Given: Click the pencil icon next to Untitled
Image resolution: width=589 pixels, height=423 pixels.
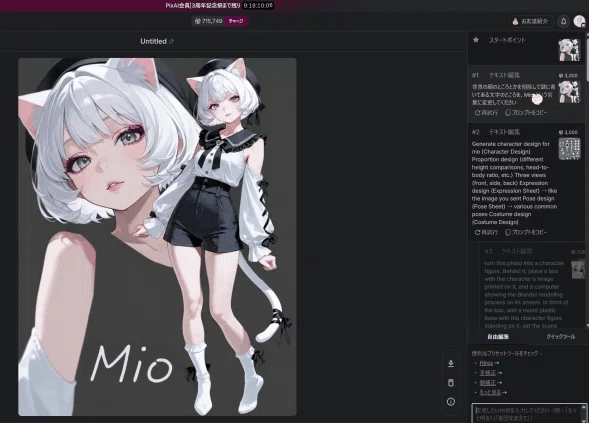Looking at the screenshot, I should click(172, 41).
